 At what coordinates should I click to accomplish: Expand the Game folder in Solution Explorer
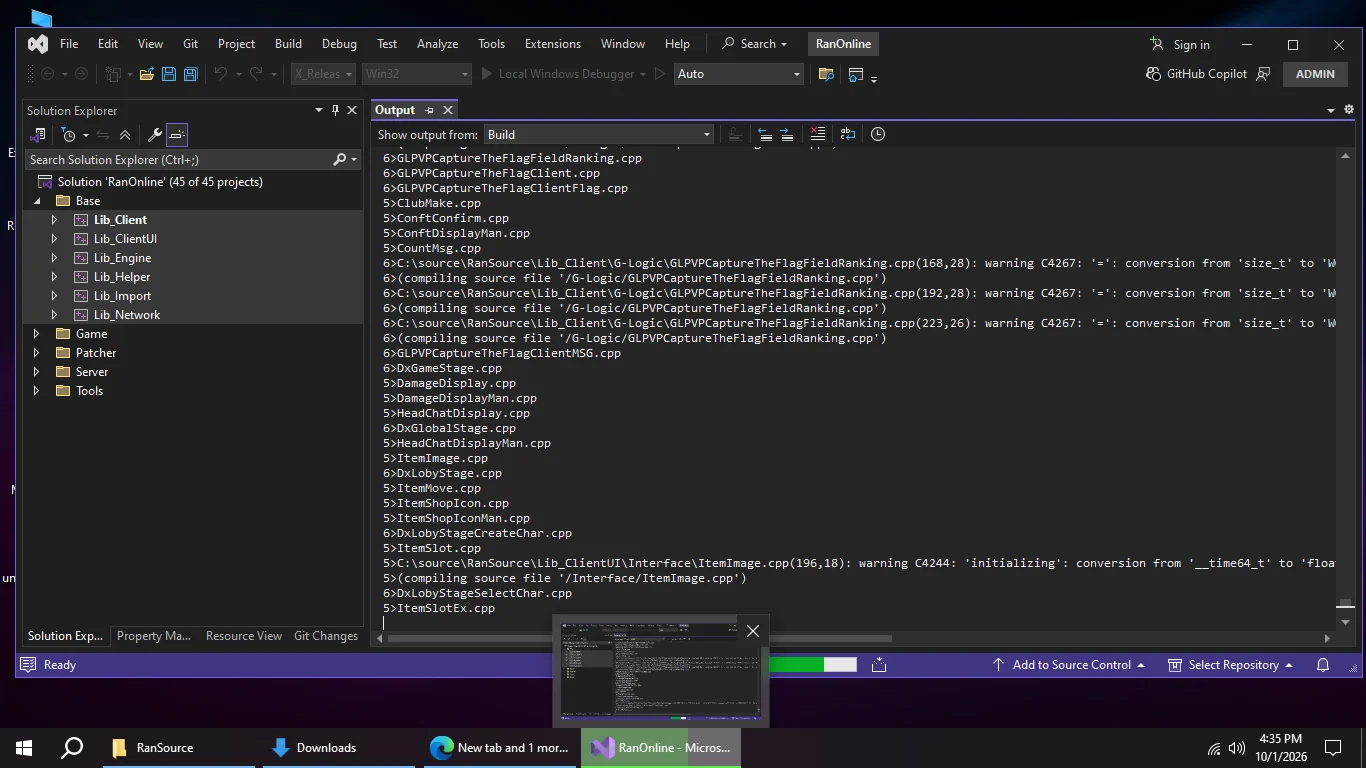[x=36, y=334]
